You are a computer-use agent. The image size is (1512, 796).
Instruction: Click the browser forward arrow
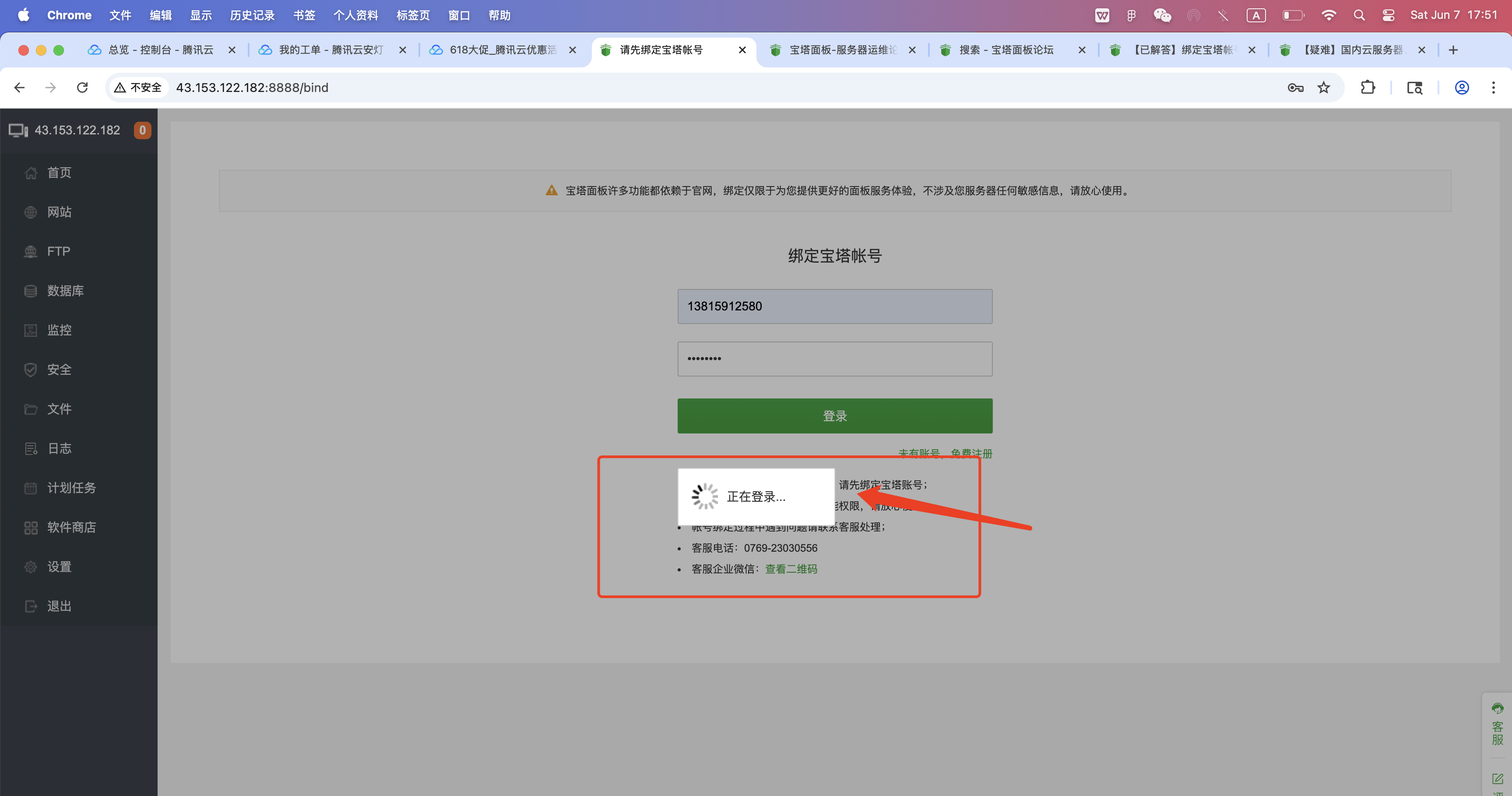pyautogui.click(x=50, y=88)
